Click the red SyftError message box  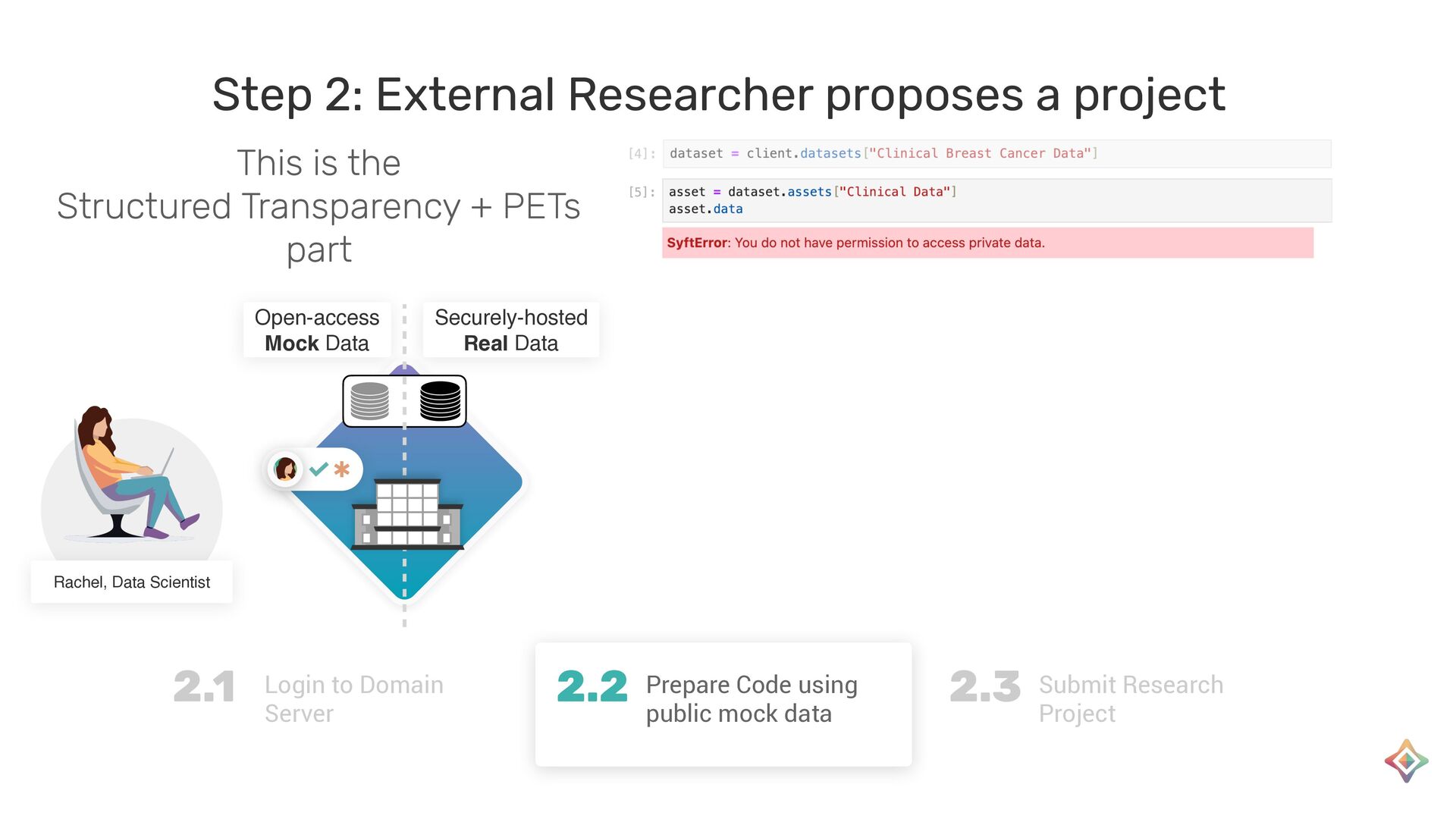(987, 243)
